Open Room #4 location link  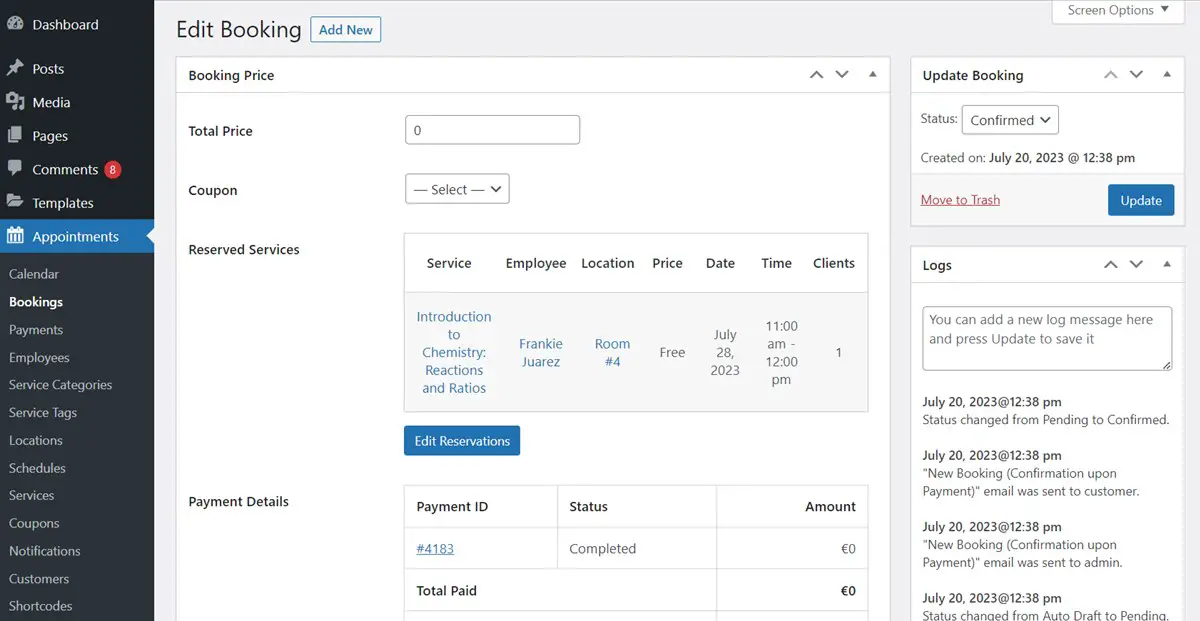tap(612, 352)
